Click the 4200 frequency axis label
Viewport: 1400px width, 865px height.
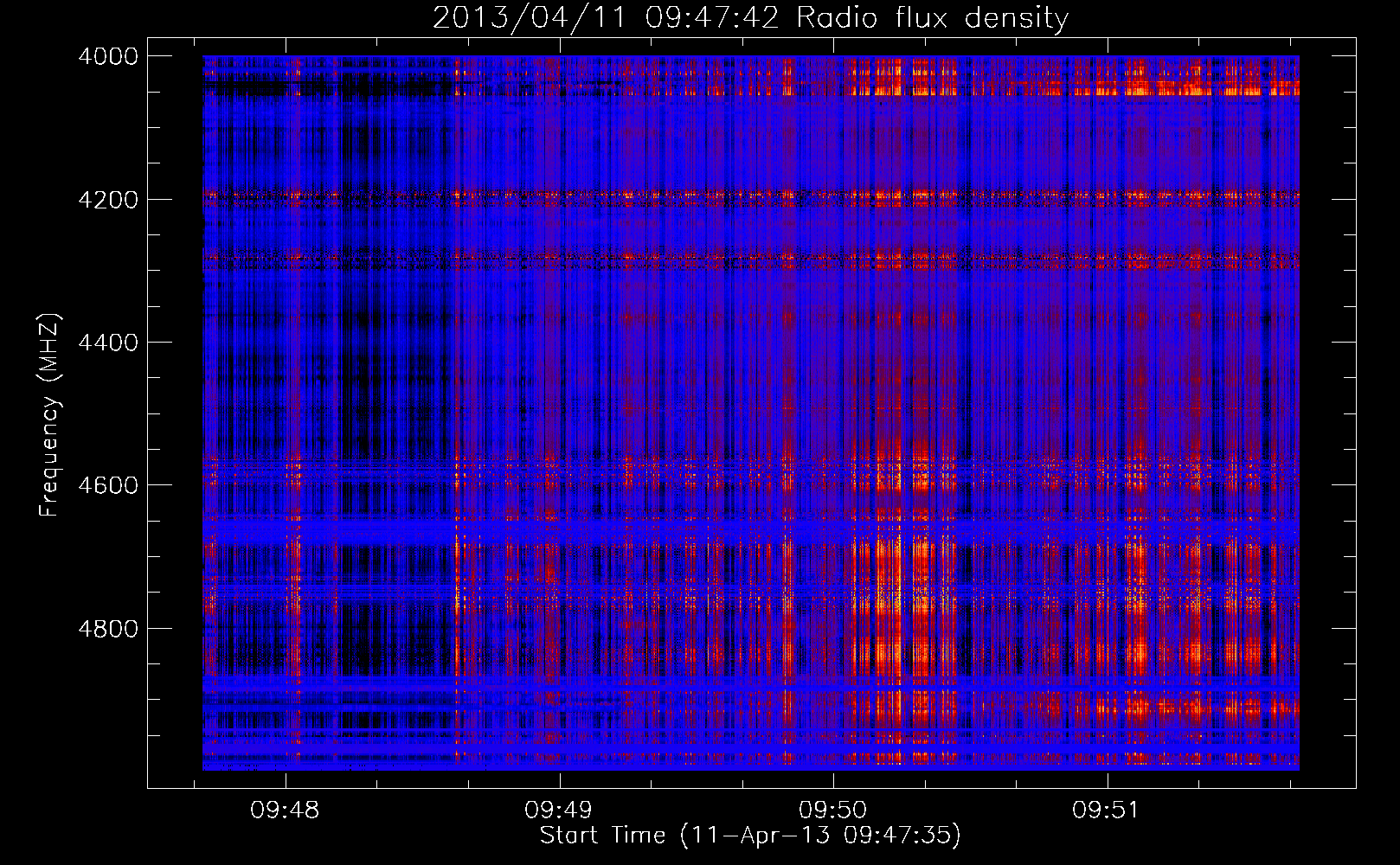pos(108,200)
